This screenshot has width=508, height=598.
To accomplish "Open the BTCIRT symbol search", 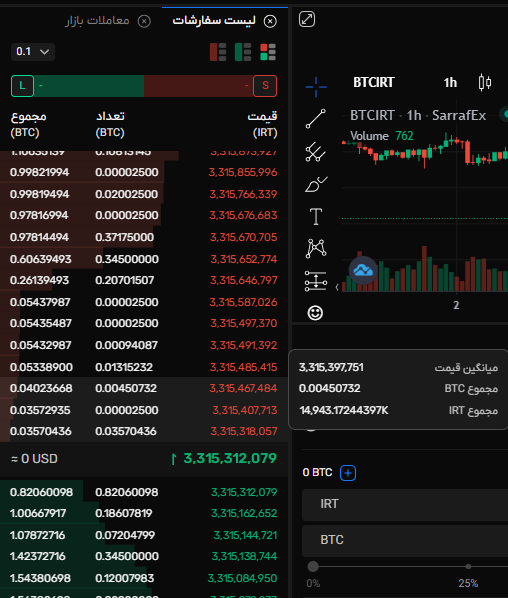I will 374,82.
